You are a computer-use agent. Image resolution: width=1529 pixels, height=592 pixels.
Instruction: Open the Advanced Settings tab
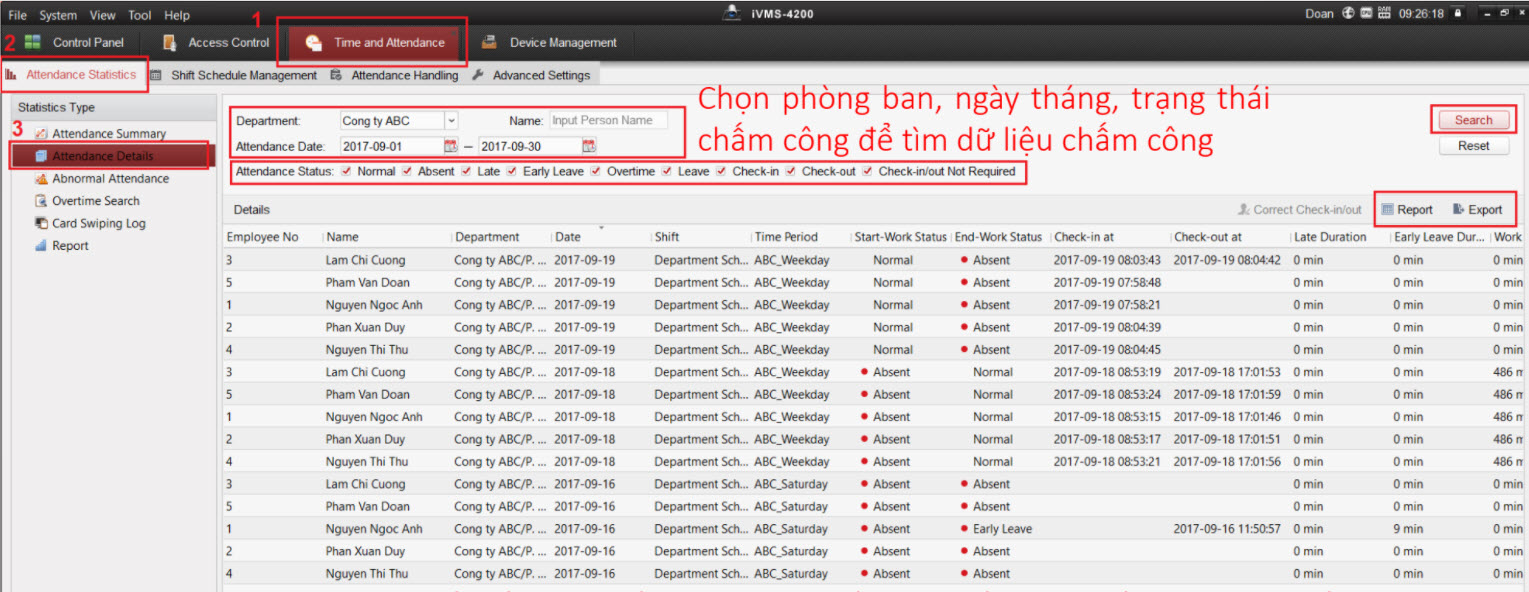(540, 75)
